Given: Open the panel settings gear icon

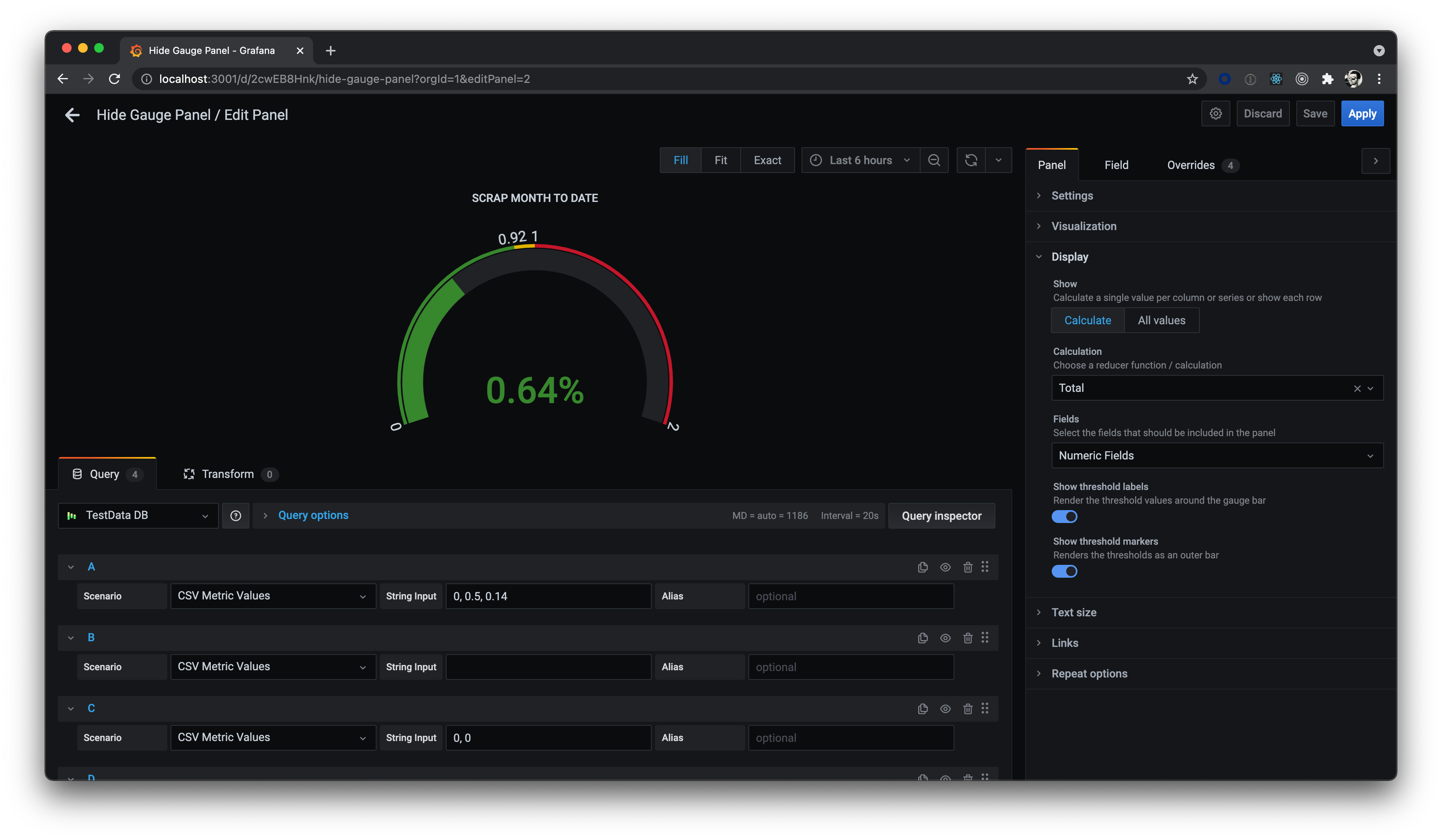Looking at the screenshot, I should point(1215,113).
